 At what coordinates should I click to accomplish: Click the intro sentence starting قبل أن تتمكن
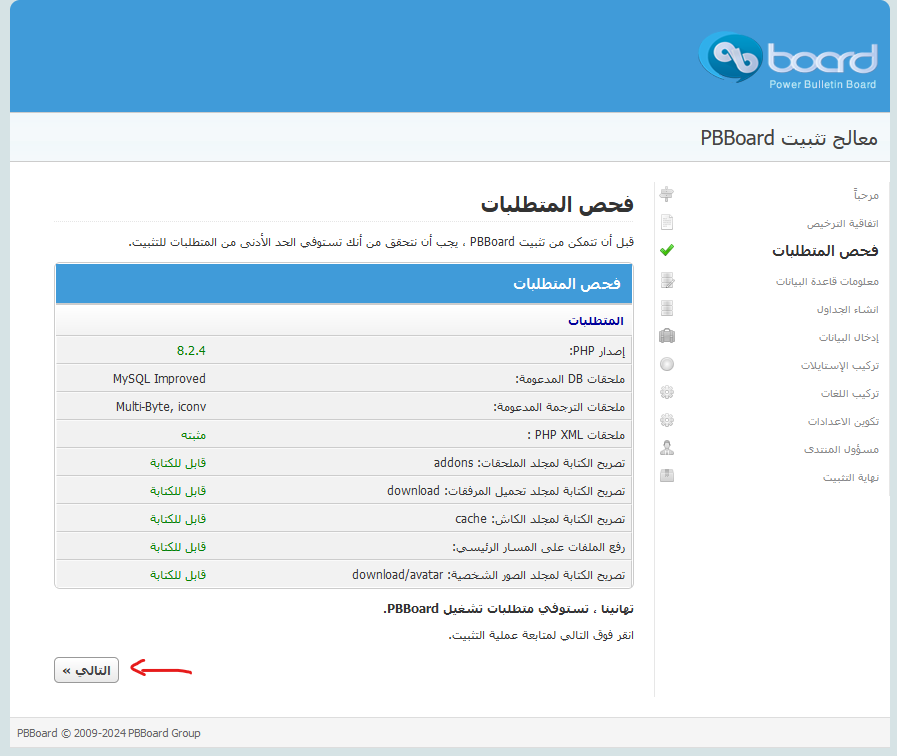click(381, 242)
